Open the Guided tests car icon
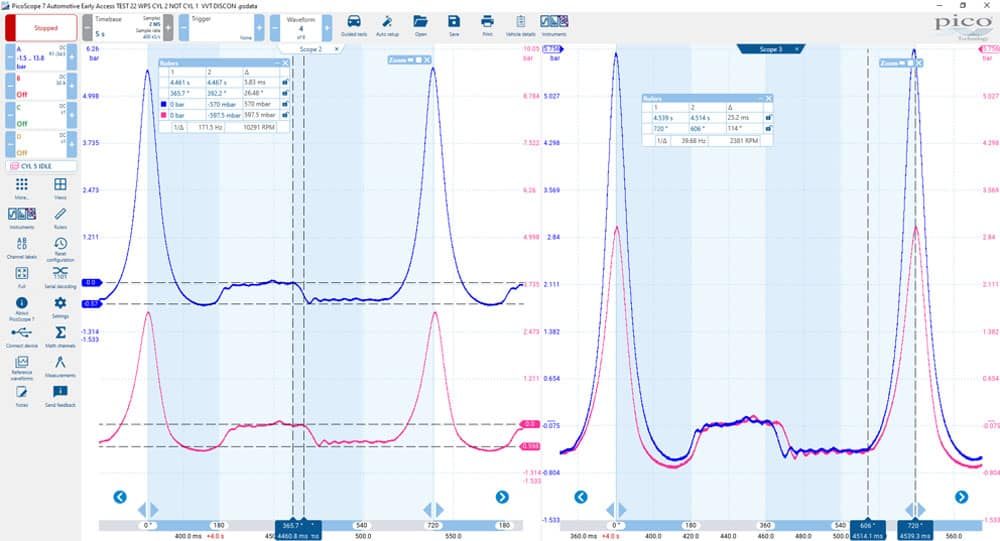 (x=354, y=26)
